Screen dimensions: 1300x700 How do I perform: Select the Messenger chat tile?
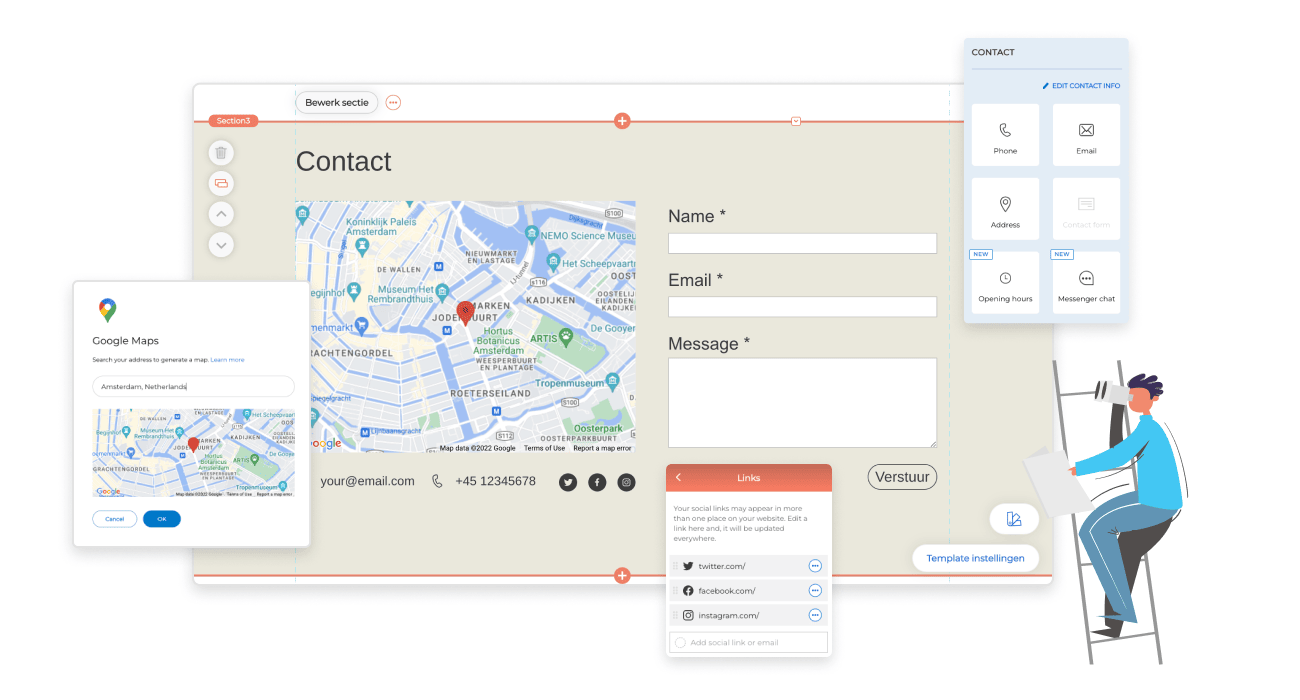tap(1086, 283)
